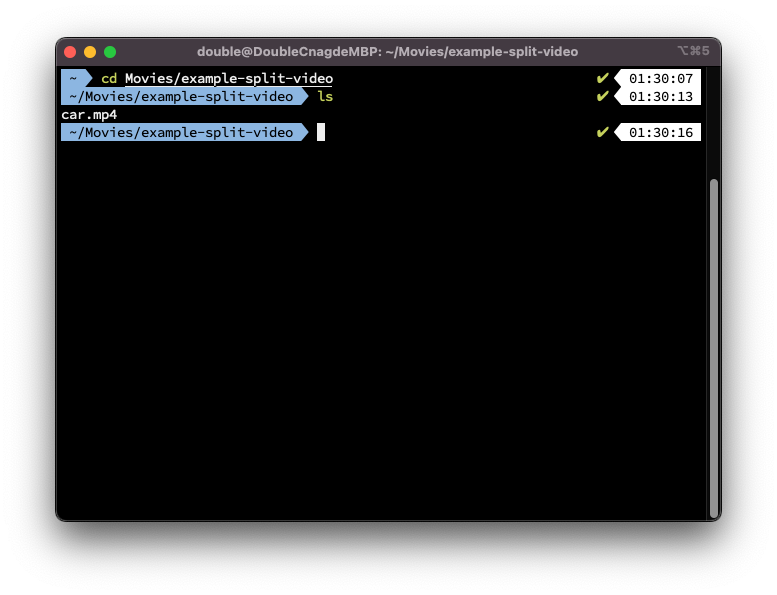Image resolution: width=777 pixels, height=595 pixels.
Task: Click the green checkmark beside 01:30:07
Action: pyautogui.click(x=602, y=78)
